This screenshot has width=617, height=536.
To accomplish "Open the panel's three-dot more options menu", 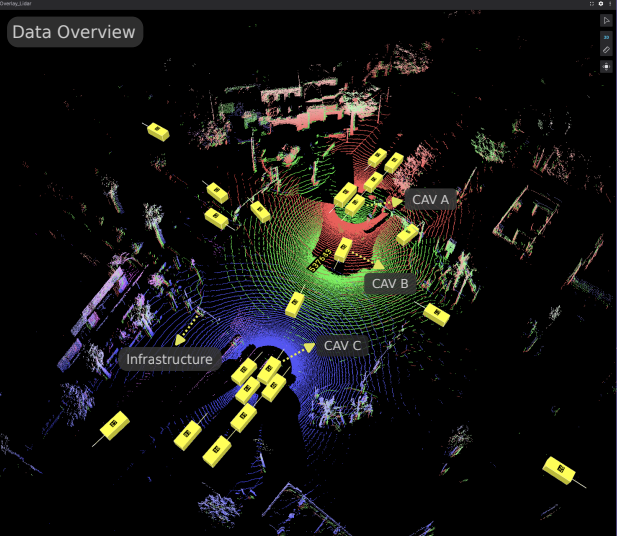I will point(611,4).
